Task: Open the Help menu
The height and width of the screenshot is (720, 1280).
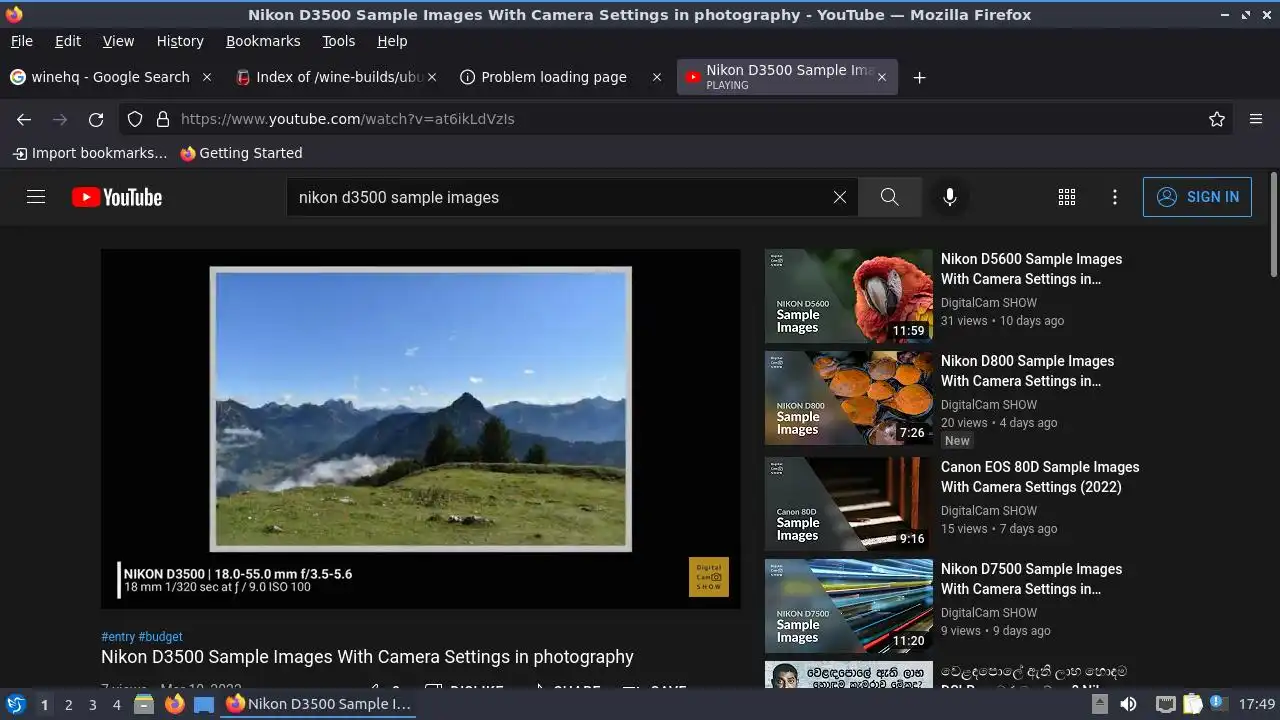Action: (392, 41)
